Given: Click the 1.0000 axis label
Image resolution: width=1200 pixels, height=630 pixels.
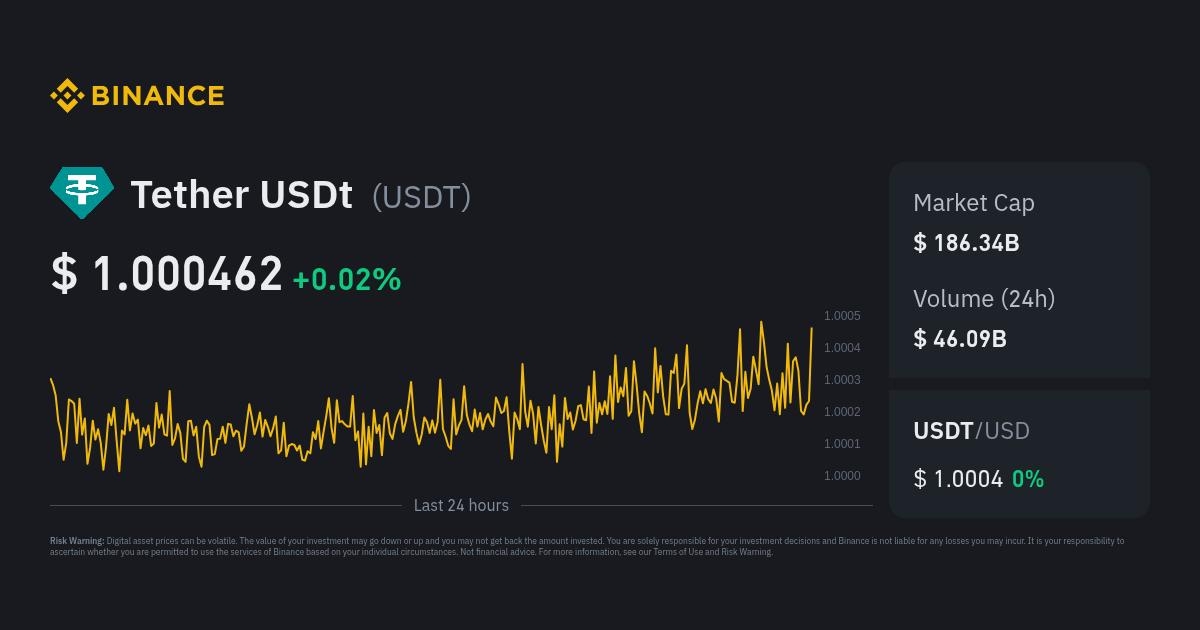Looking at the screenshot, I should 842,476.
